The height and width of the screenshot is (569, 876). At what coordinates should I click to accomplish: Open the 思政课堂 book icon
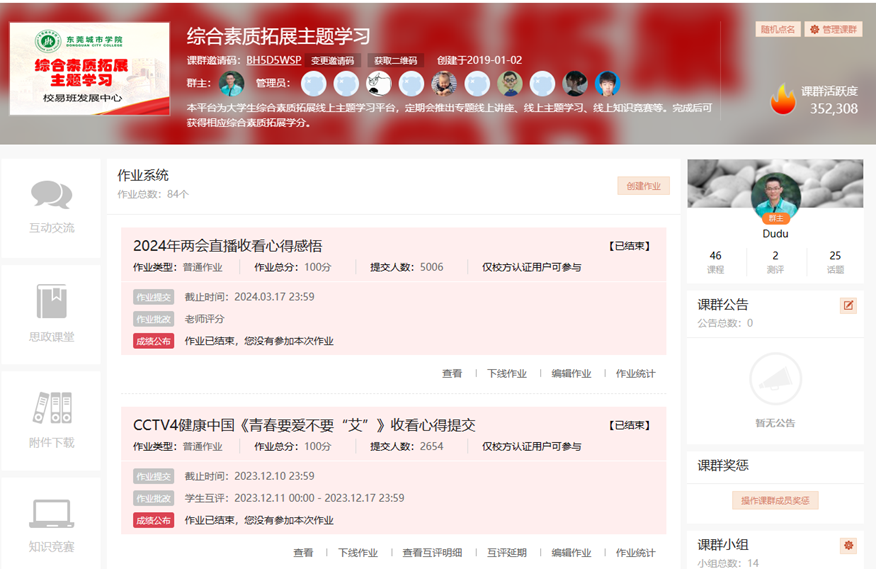[51, 301]
